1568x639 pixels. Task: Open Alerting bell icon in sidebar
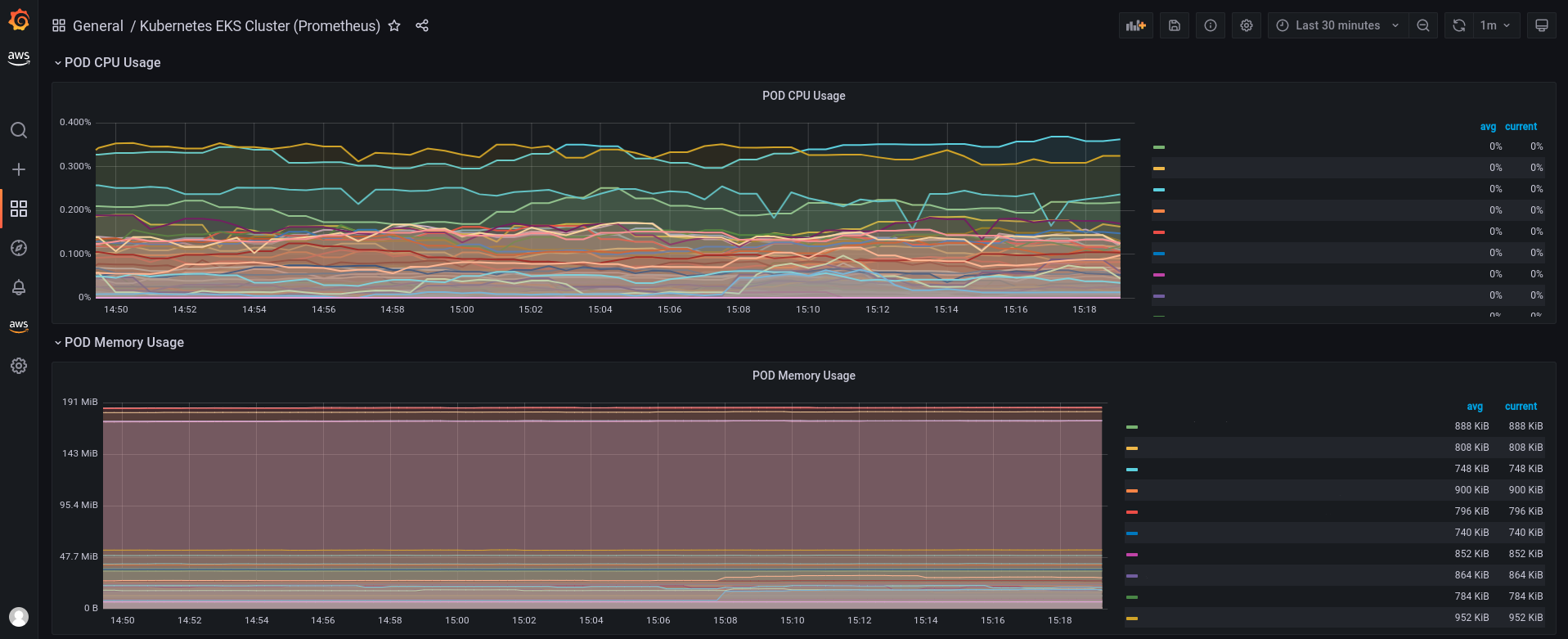(19, 287)
